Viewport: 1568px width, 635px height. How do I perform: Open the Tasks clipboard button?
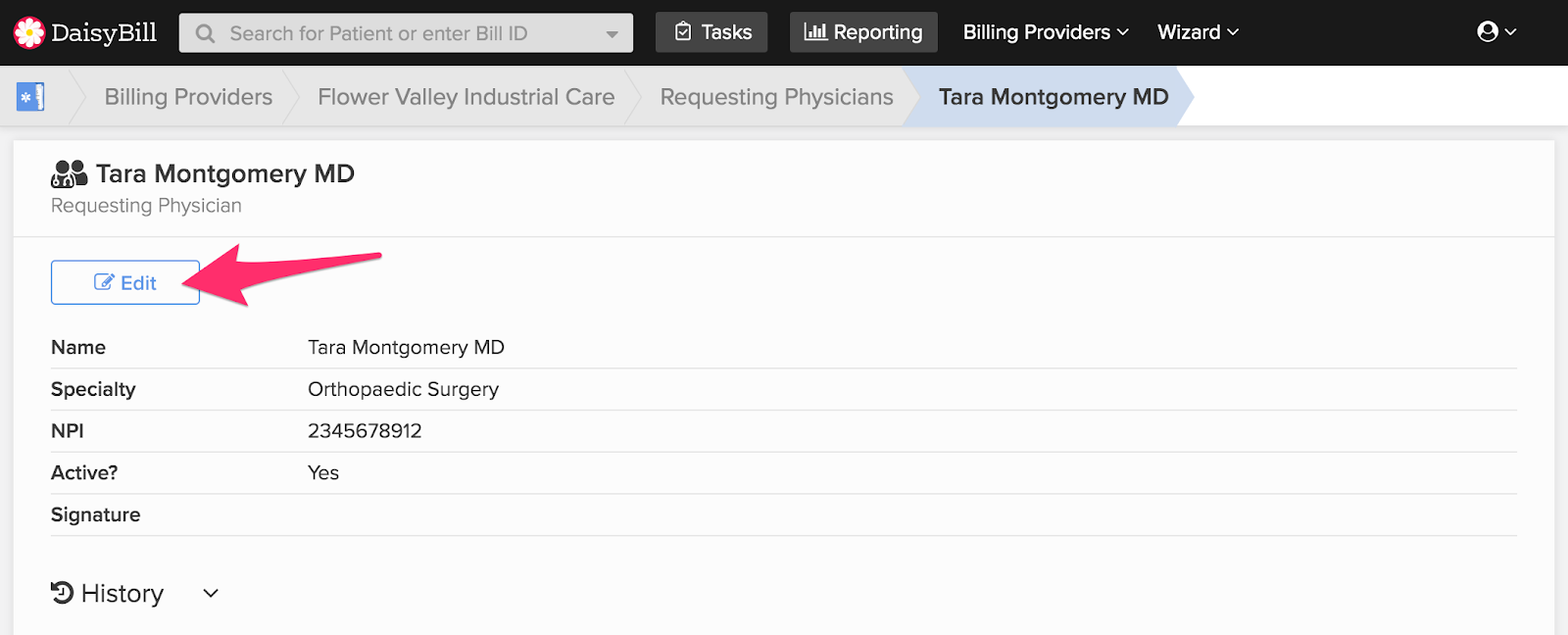click(x=711, y=32)
